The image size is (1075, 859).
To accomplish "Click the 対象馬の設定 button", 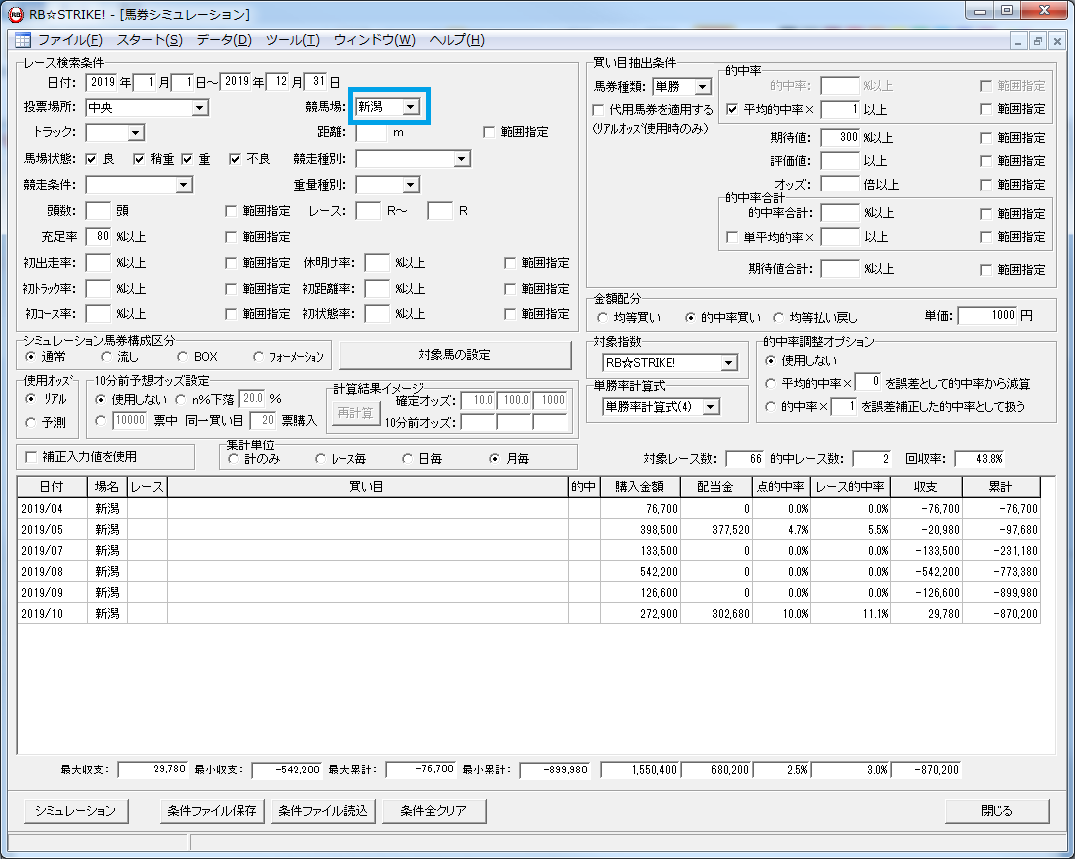I will tap(455, 355).
